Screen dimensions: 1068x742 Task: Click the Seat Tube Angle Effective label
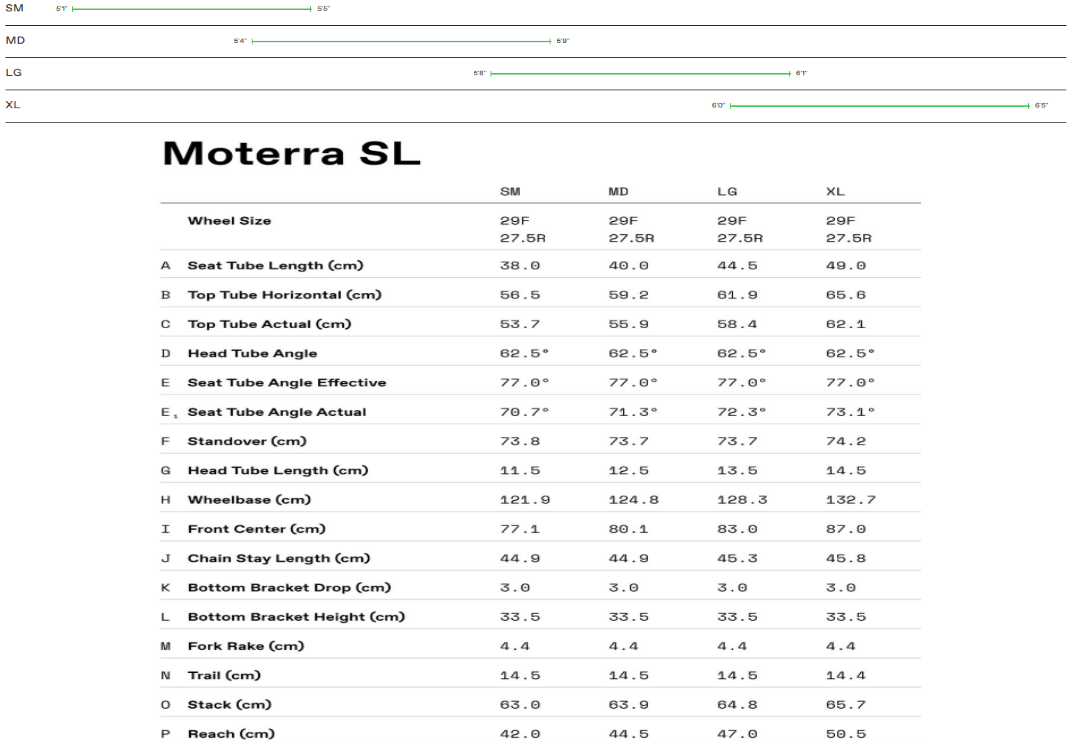286,383
